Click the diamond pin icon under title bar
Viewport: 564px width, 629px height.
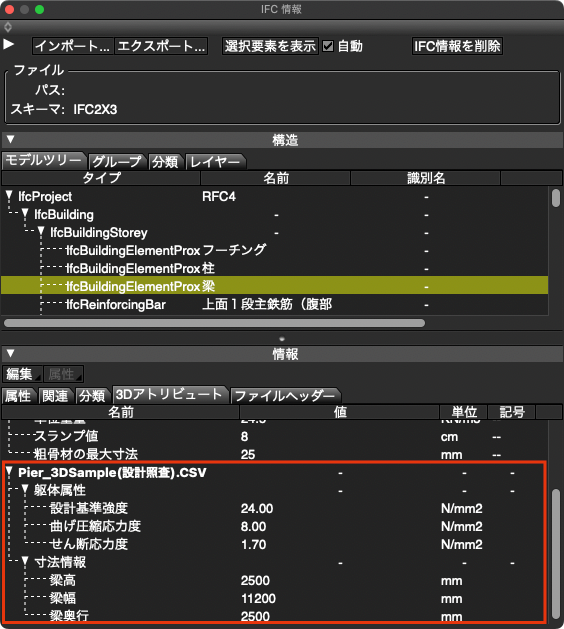click(8, 27)
